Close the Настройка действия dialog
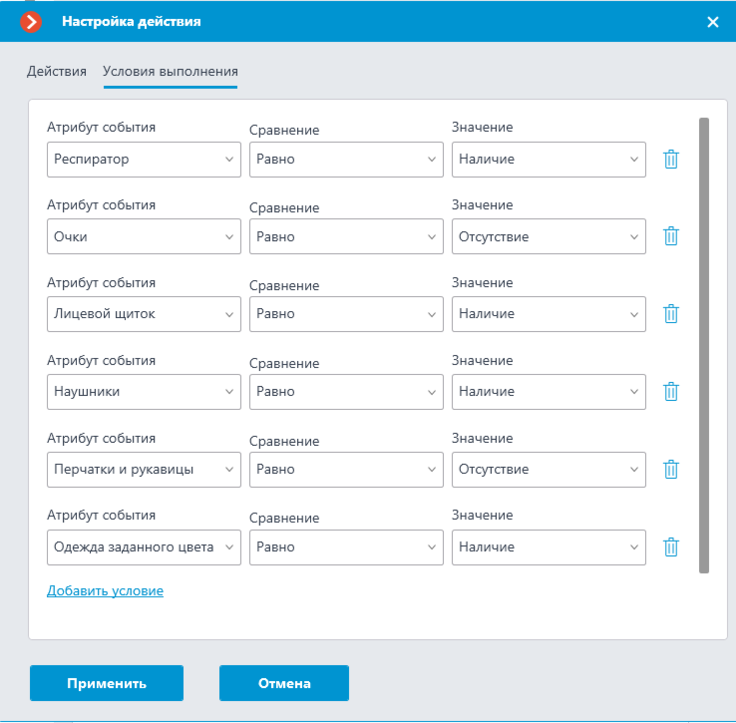 click(x=713, y=22)
